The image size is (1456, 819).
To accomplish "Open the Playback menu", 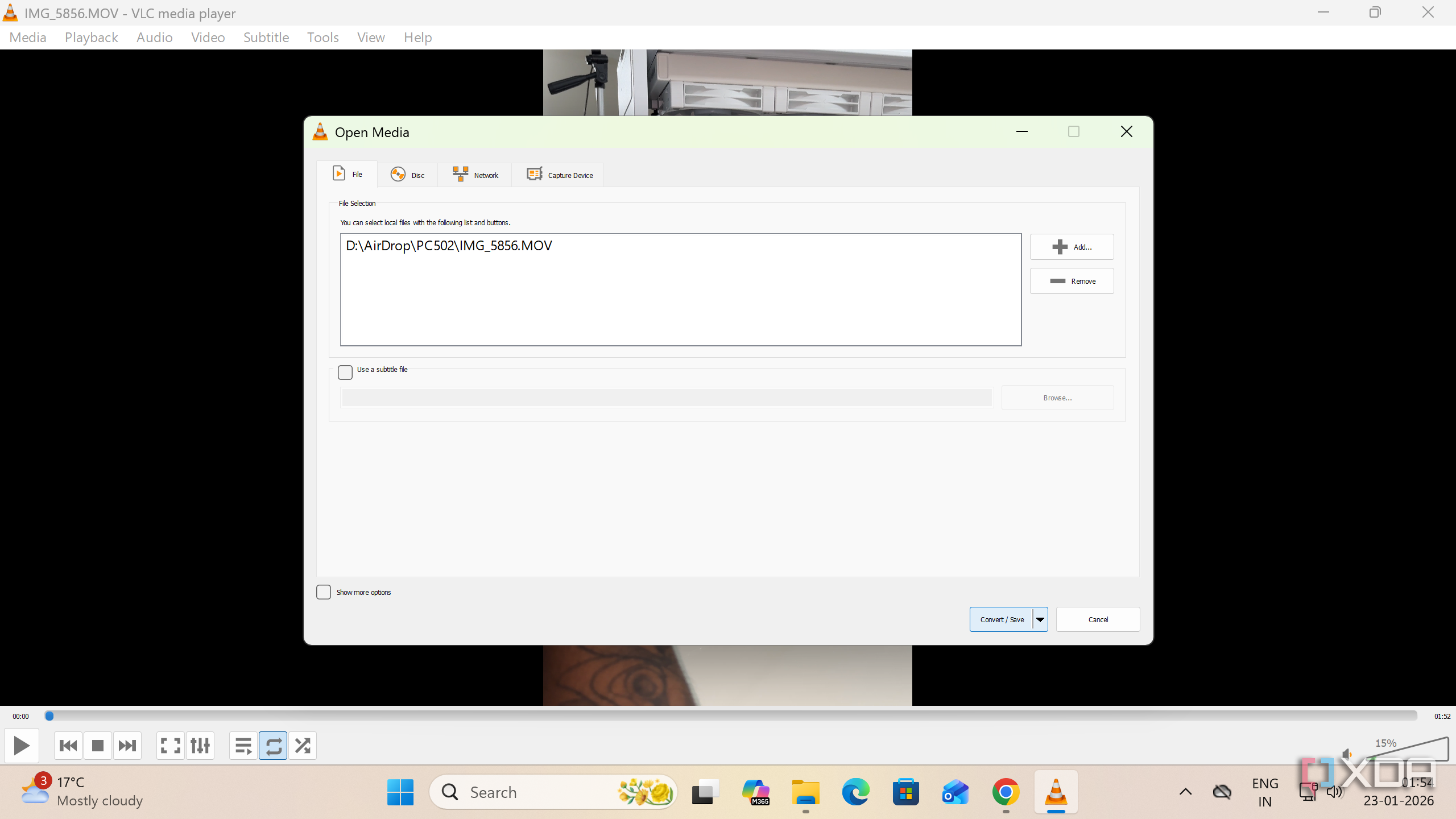I will point(91,38).
